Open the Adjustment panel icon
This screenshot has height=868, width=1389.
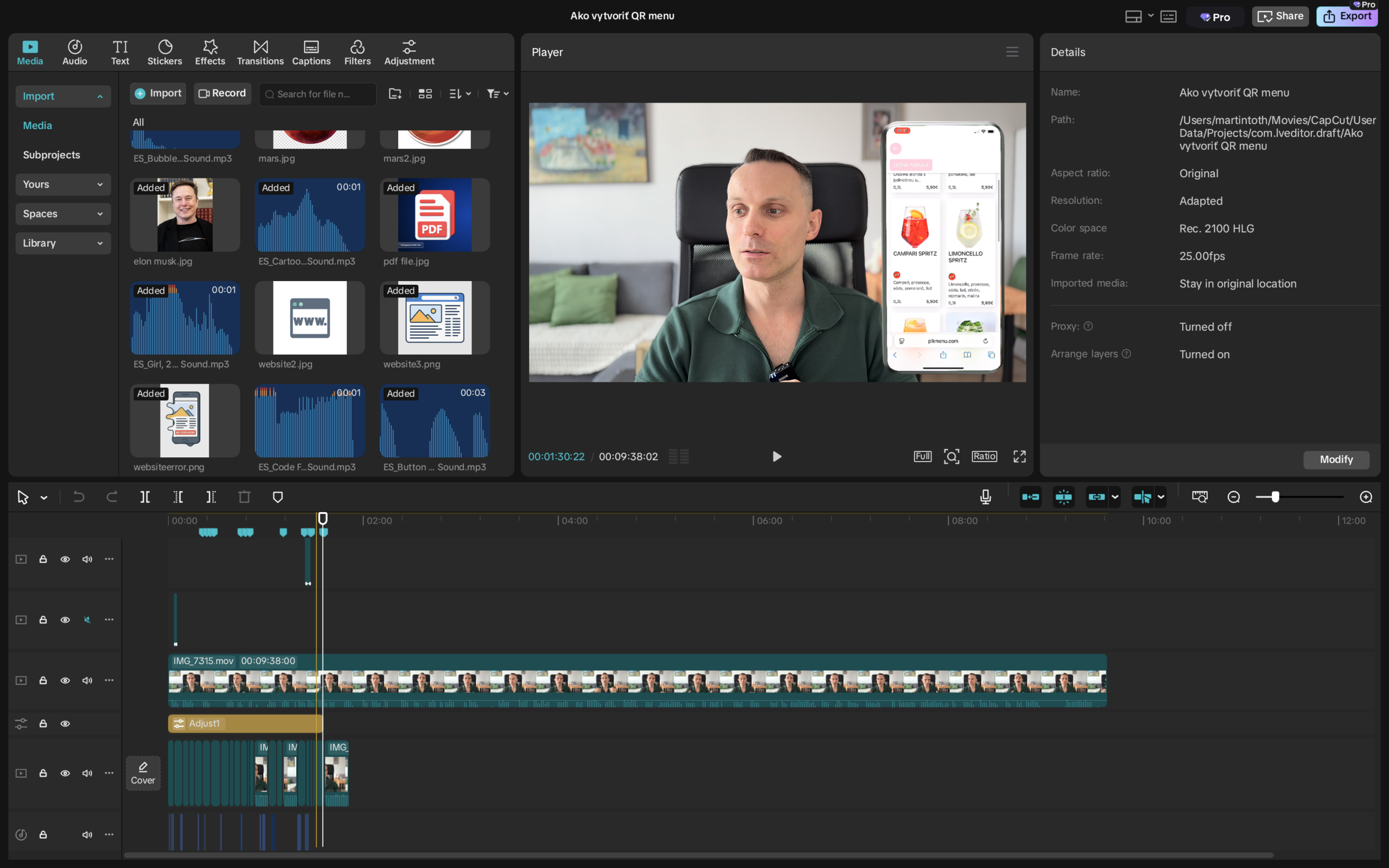pos(409,52)
